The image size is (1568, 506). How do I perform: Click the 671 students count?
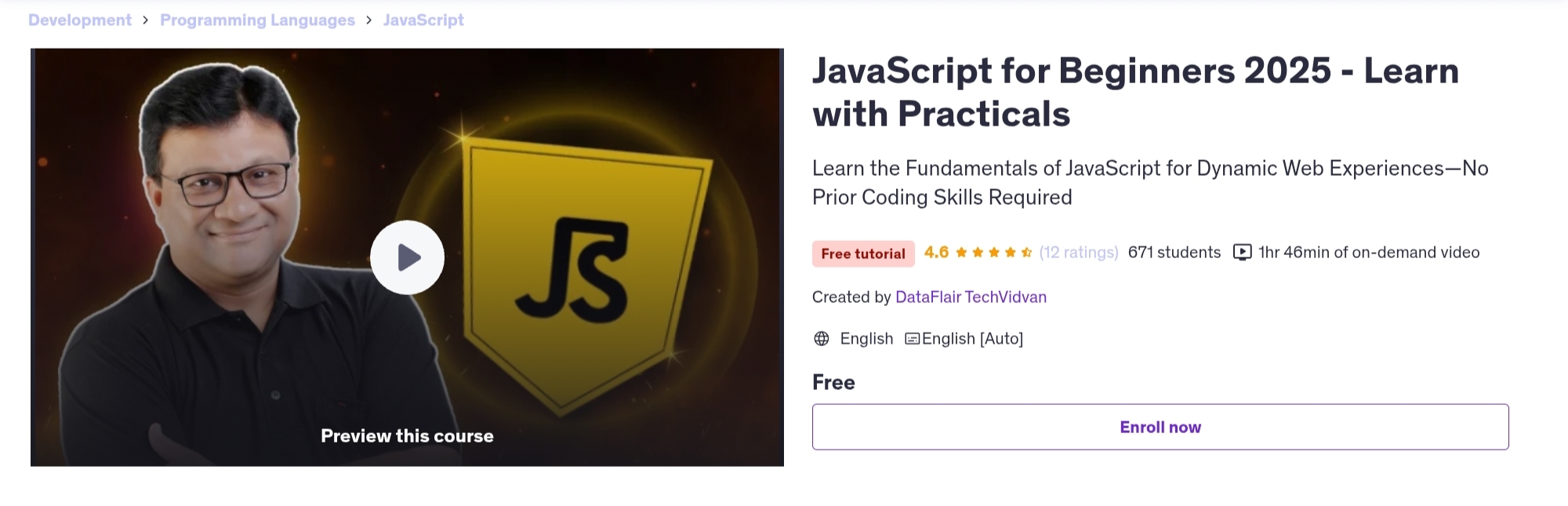tap(1174, 253)
